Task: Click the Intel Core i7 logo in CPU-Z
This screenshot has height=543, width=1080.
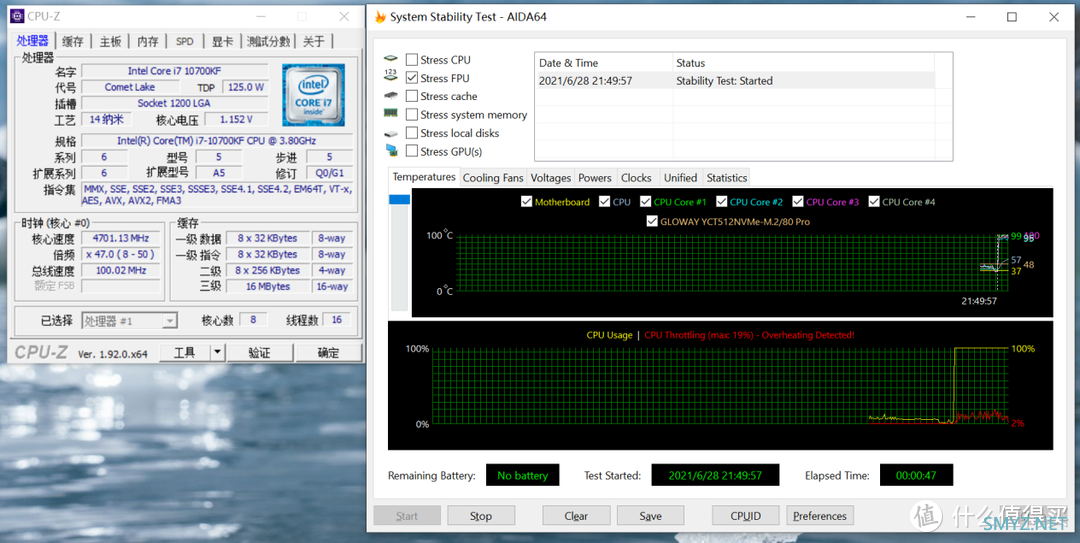Action: (x=313, y=95)
